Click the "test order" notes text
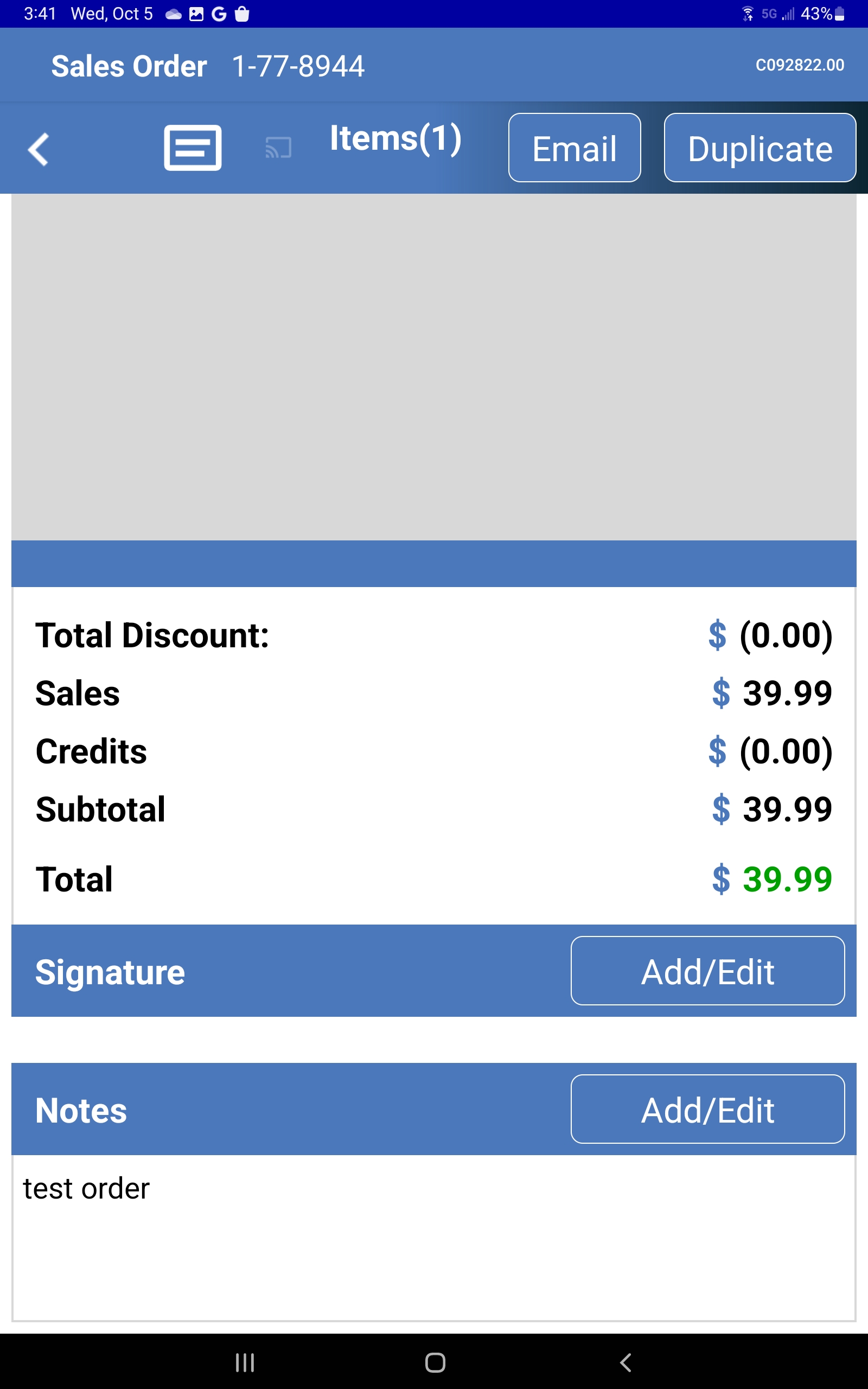868x1389 pixels. 86,1189
